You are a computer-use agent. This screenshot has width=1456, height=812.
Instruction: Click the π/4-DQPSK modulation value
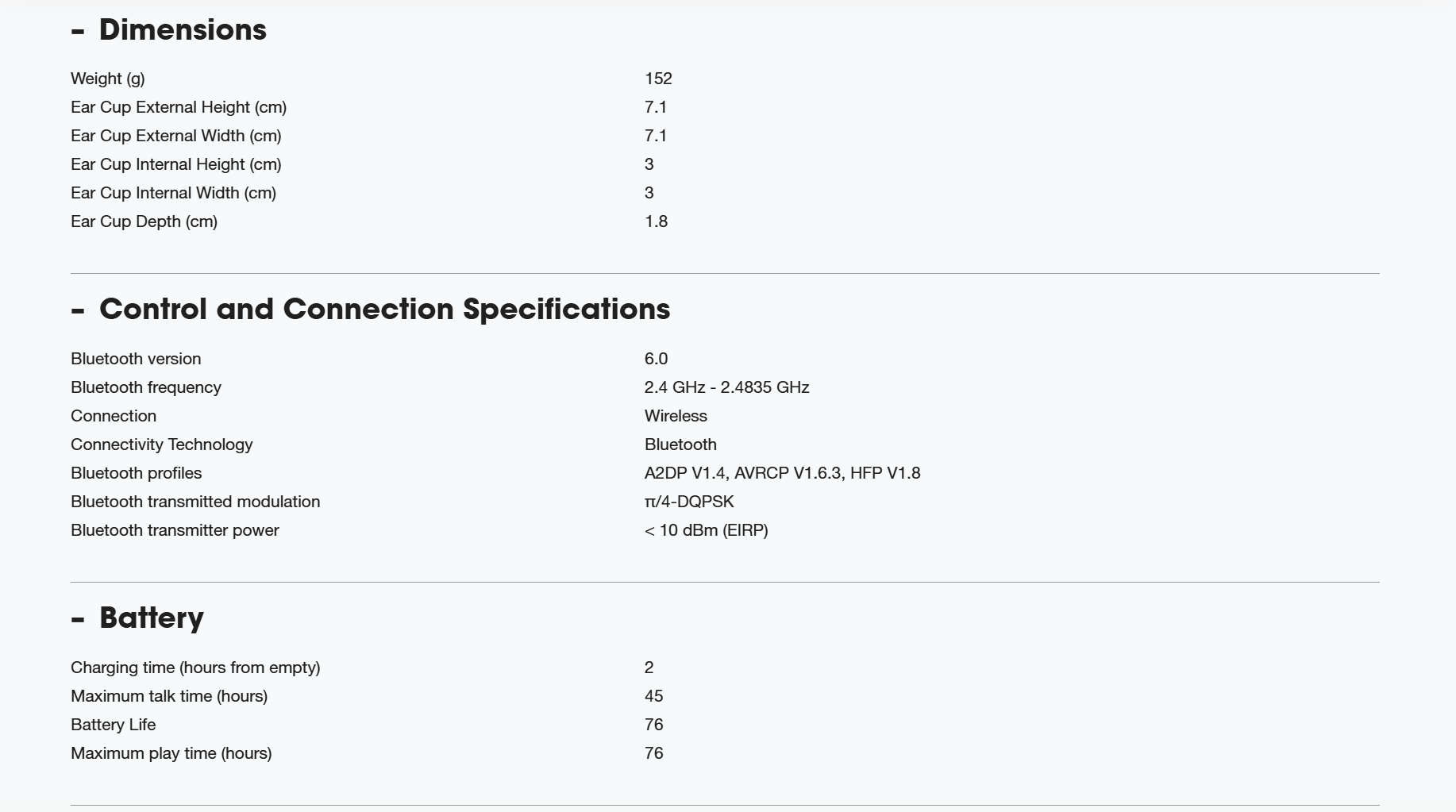(x=689, y=502)
